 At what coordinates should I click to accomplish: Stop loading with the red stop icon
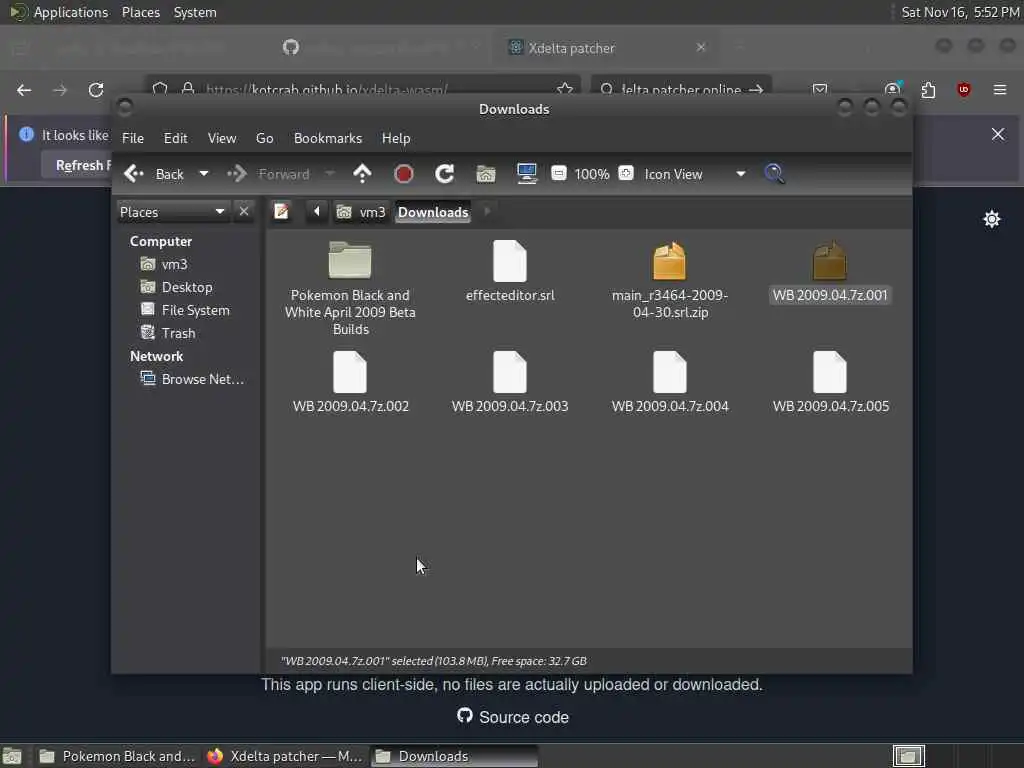(404, 174)
